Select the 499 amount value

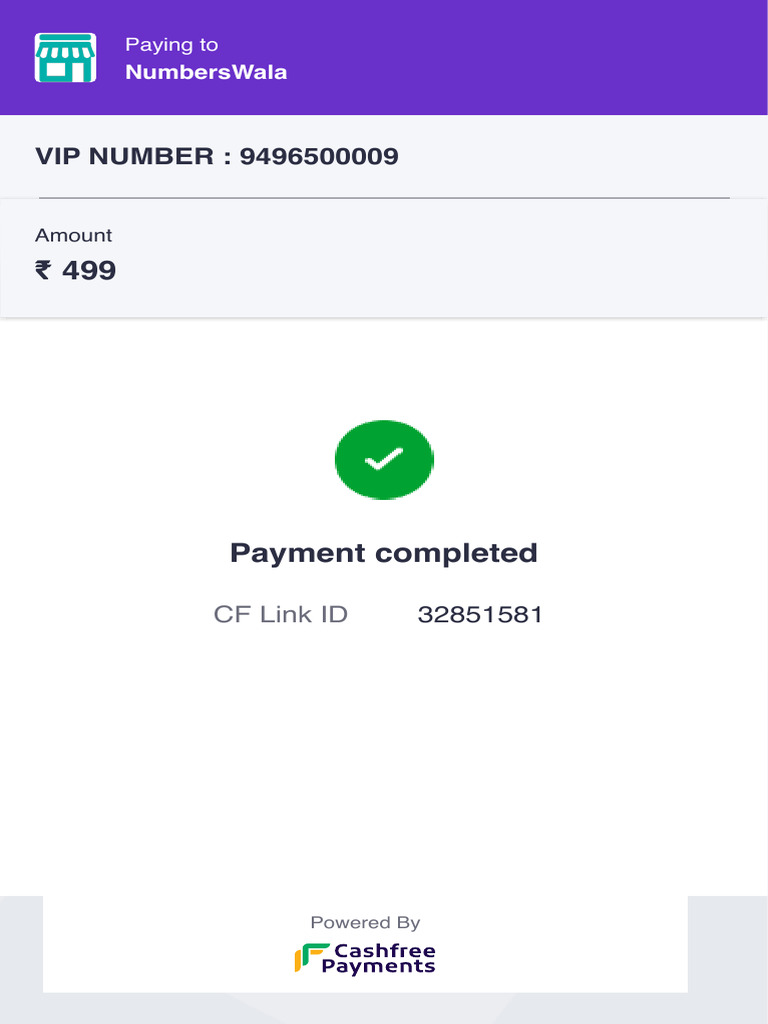(89, 270)
